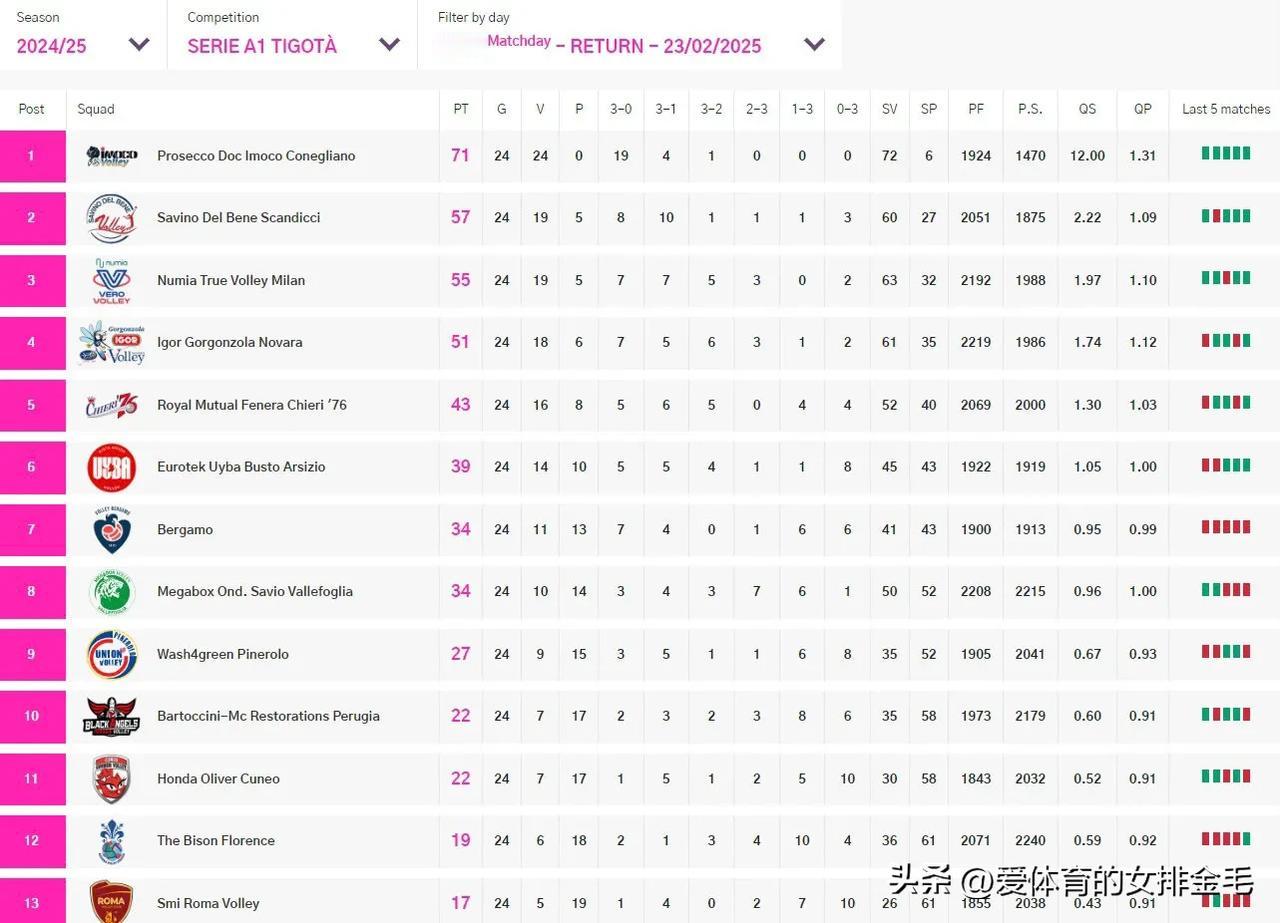Open the Wash4green Pinerolo team link
Viewport: 1280px width, 923px height.
point(223,654)
